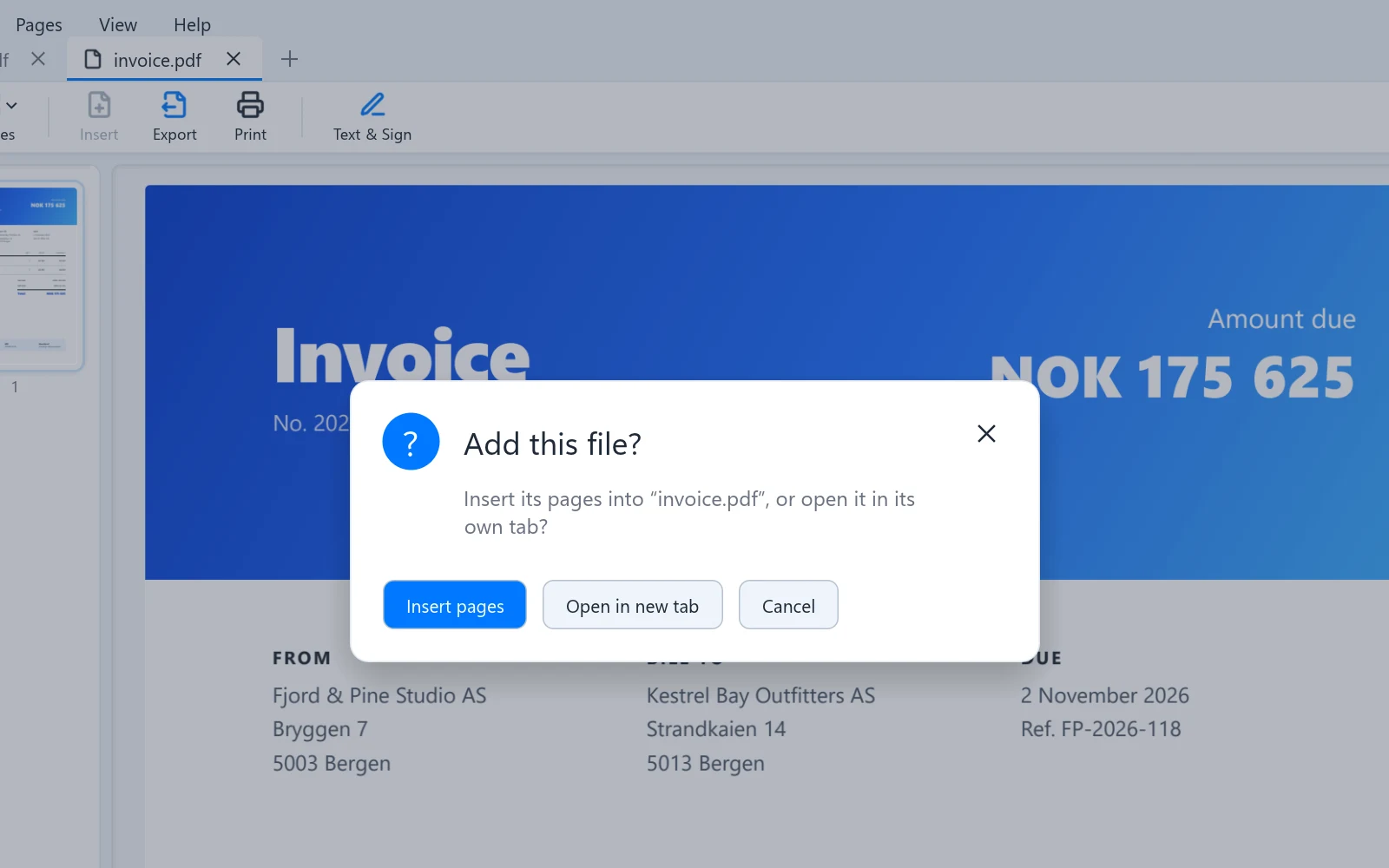
Task: Open the View menu
Action: click(x=118, y=25)
